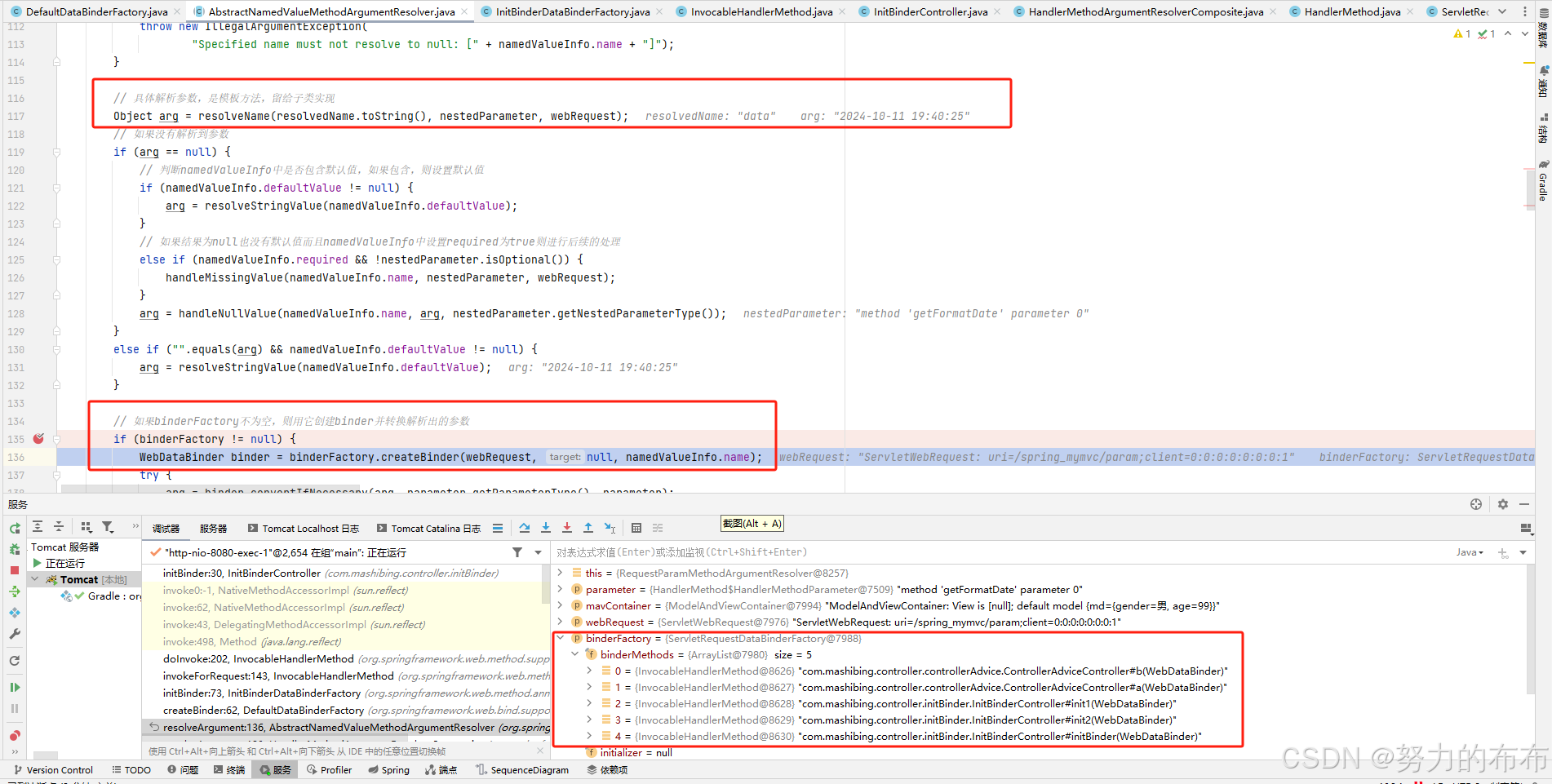
Task: Resume program execution
Action: pyautogui.click(x=15, y=688)
